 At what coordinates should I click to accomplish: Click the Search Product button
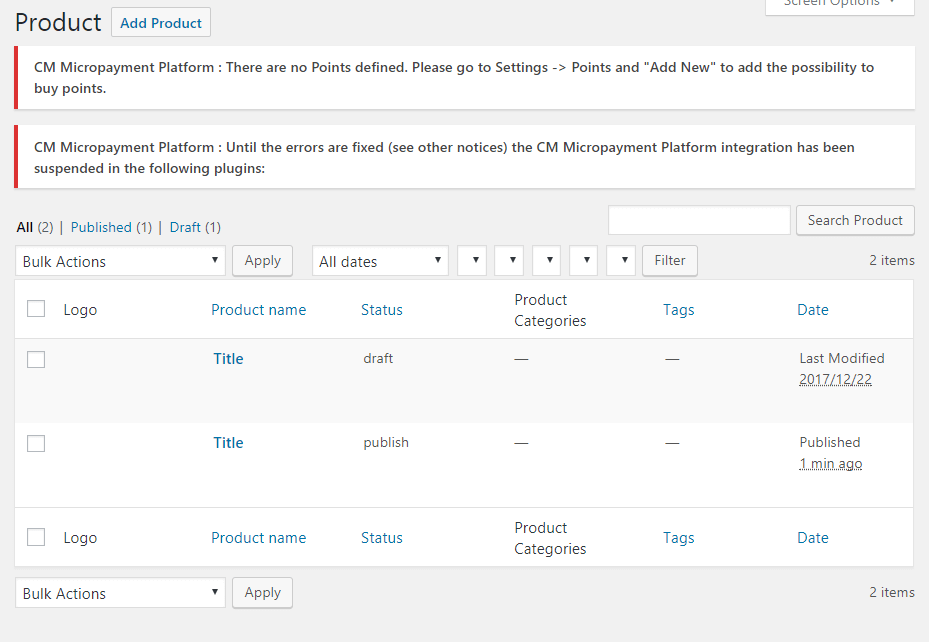pos(855,220)
